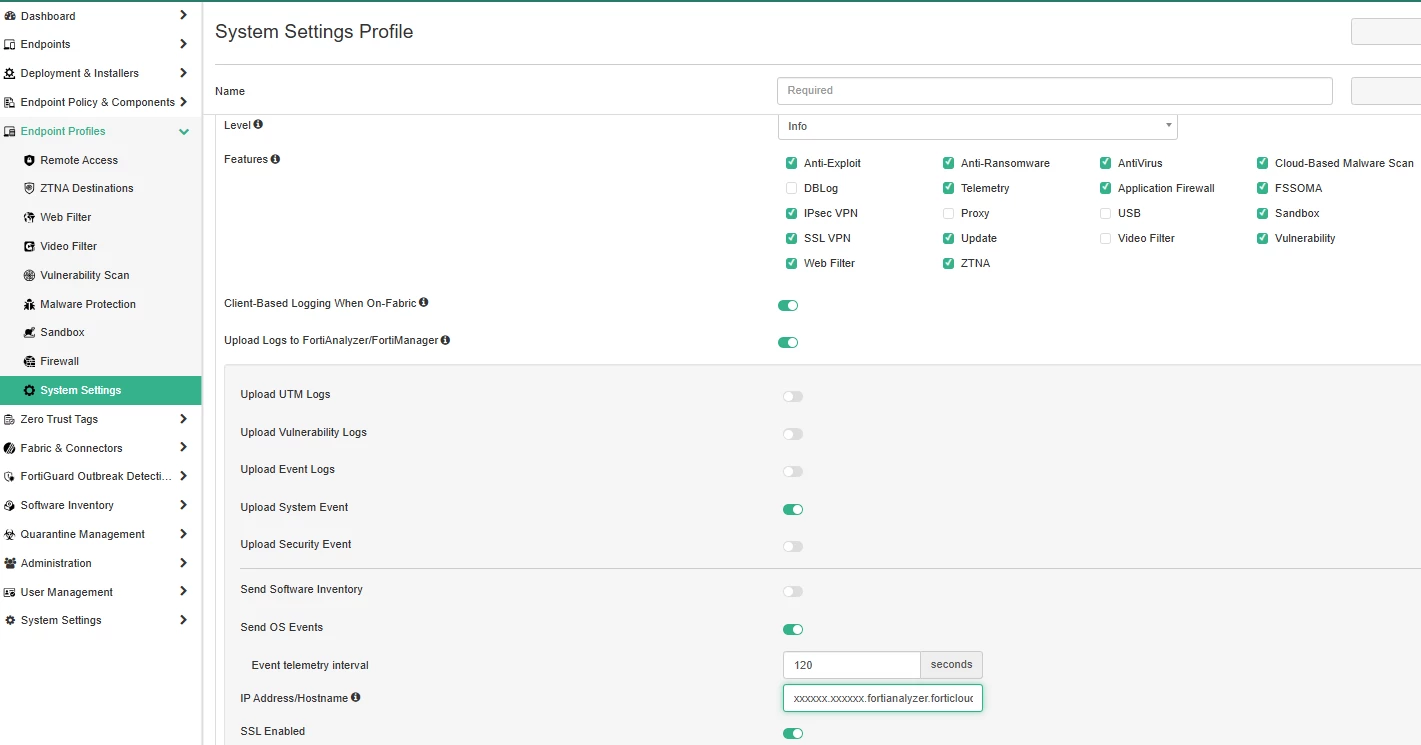Click the Remote Access shield icon
This screenshot has width=1421, height=745.
29,160
